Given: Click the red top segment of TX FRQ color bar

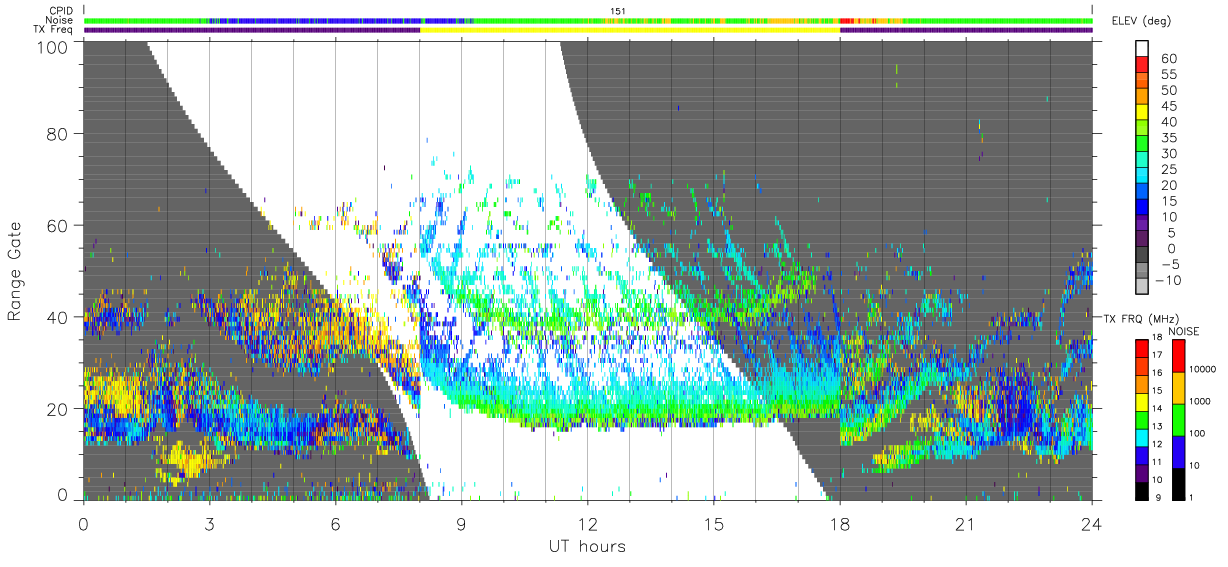Looking at the screenshot, I should point(1142,348).
